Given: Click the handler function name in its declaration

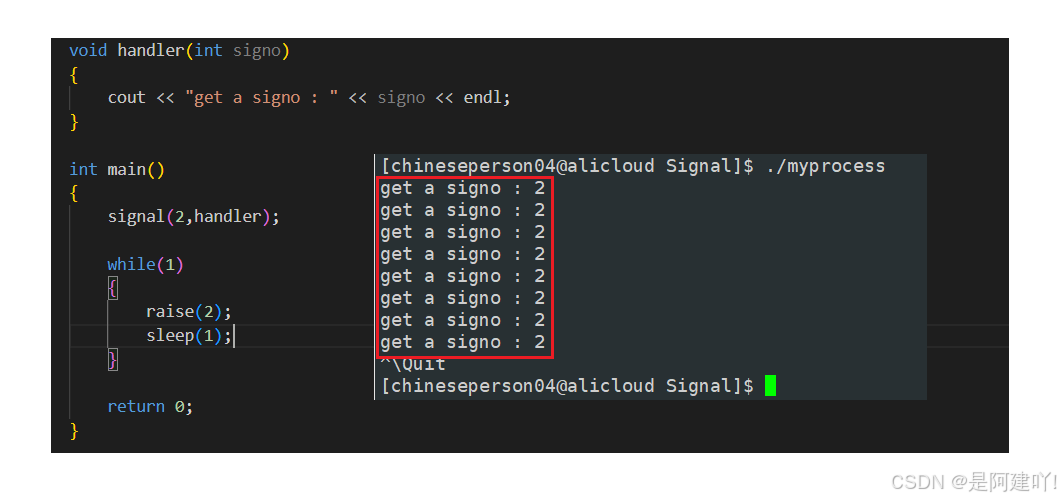Looking at the screenshot, I should (x=150, y=51).
